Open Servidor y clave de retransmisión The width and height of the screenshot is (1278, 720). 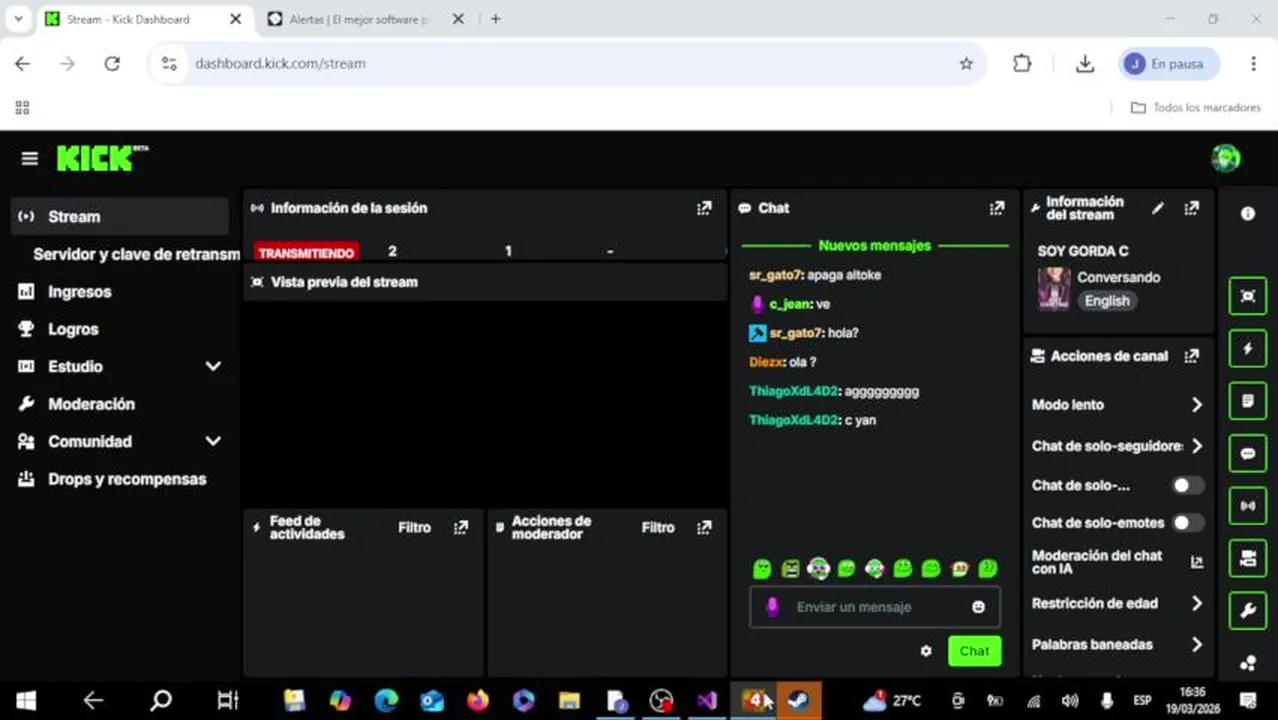136,254
